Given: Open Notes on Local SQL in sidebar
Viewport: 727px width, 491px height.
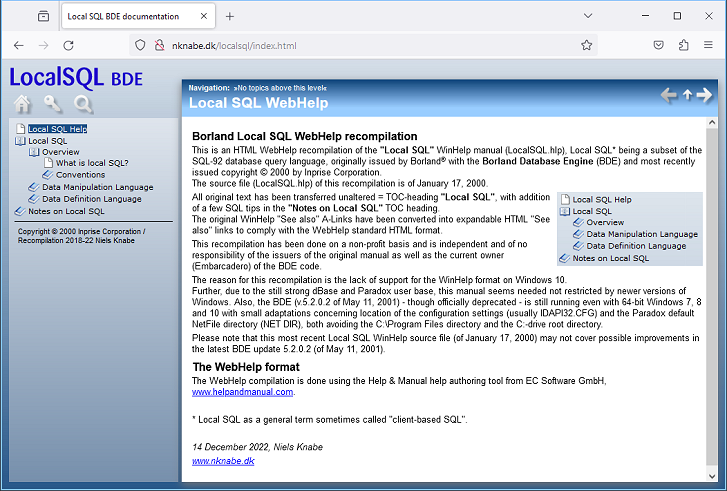Looking at the screenshot, I should coord(66,211).
